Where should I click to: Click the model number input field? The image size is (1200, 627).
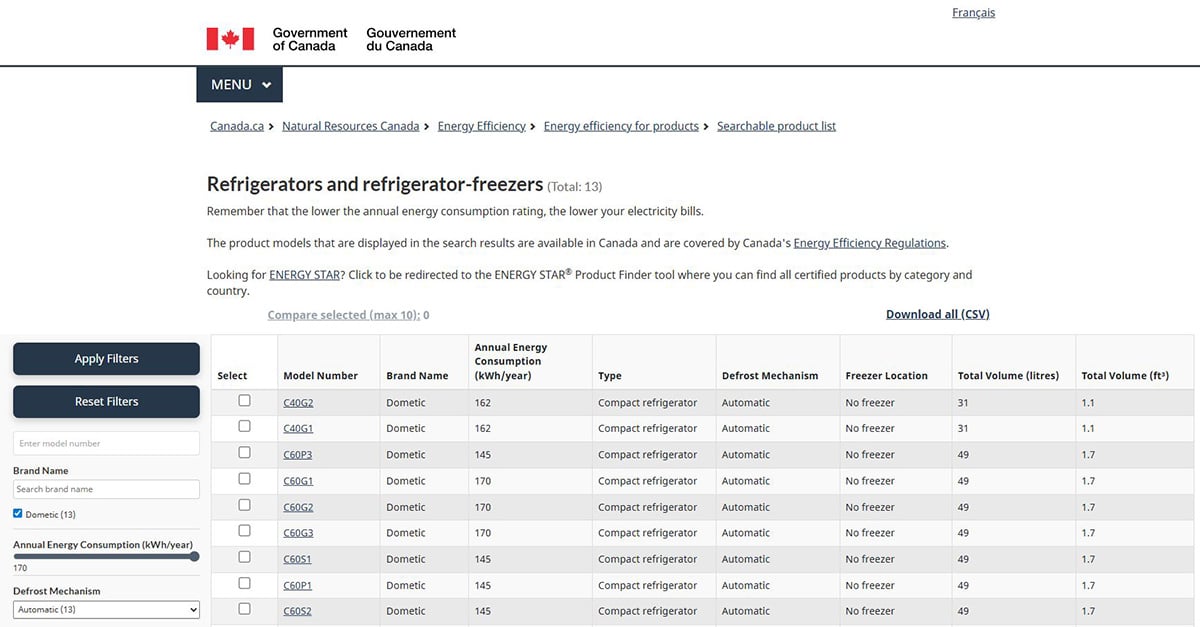(106, 443)
